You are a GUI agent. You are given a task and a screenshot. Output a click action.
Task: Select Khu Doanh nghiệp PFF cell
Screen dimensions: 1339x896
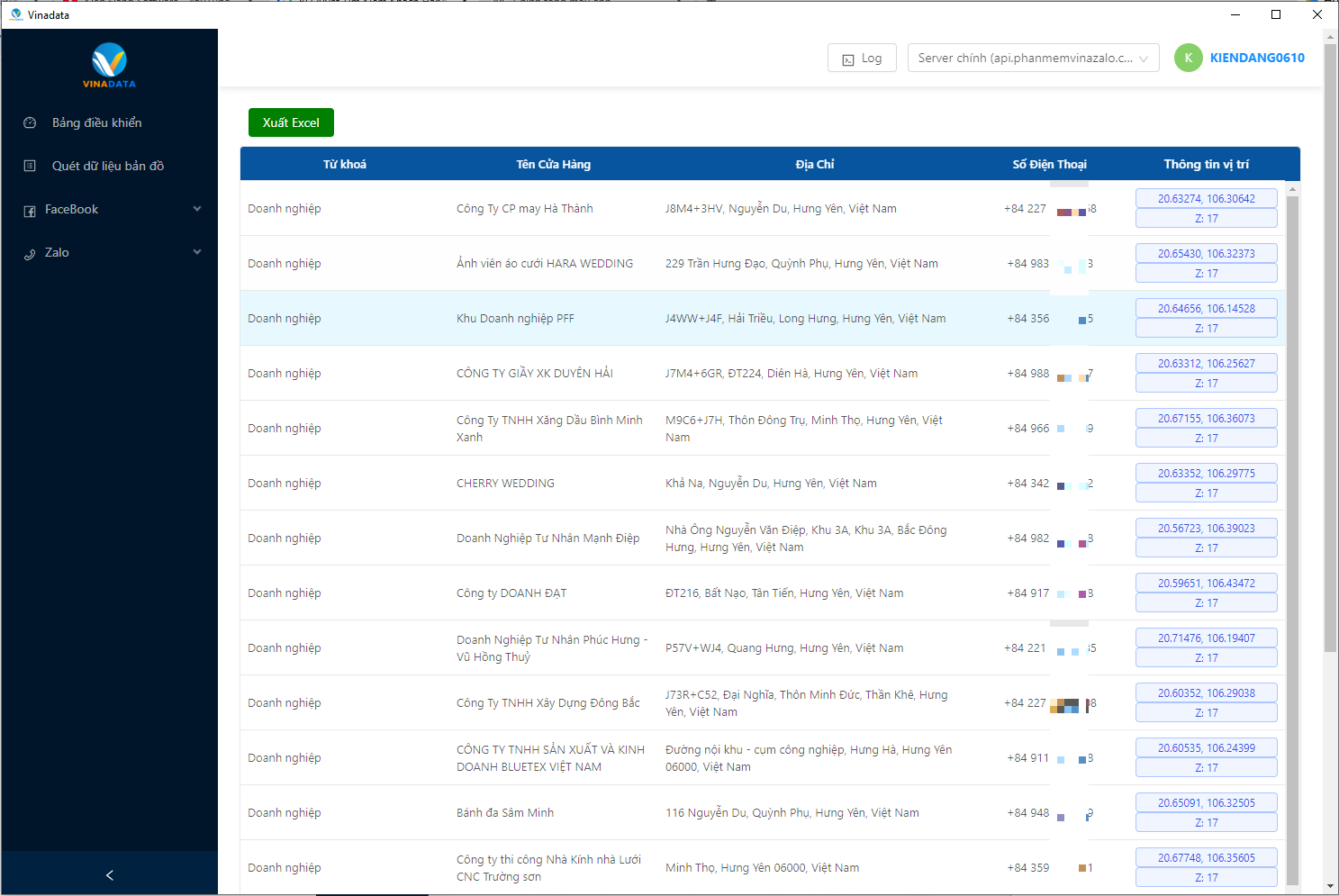click(515, 318)
